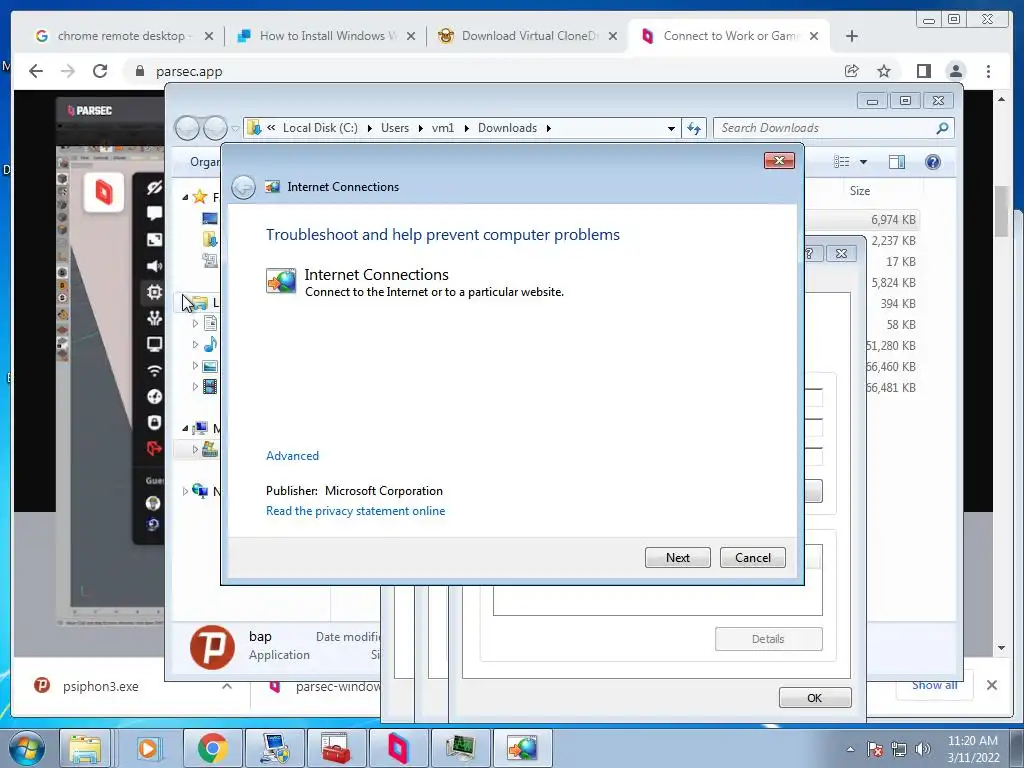Collapse the Computer tree section

pyautogui.click(x=185, y=428)
